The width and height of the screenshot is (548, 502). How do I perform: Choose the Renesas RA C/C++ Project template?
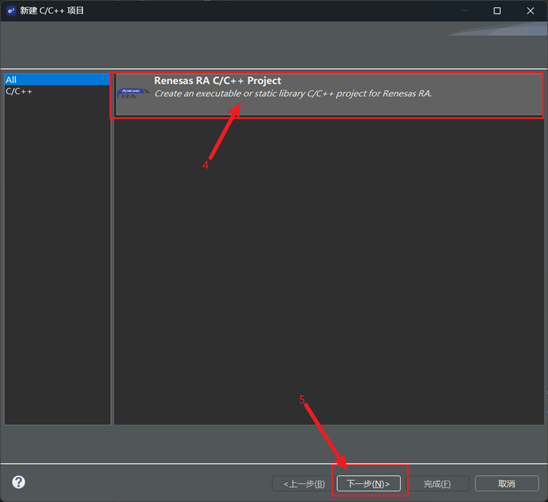pyautogui.click(x=329, y=95)
